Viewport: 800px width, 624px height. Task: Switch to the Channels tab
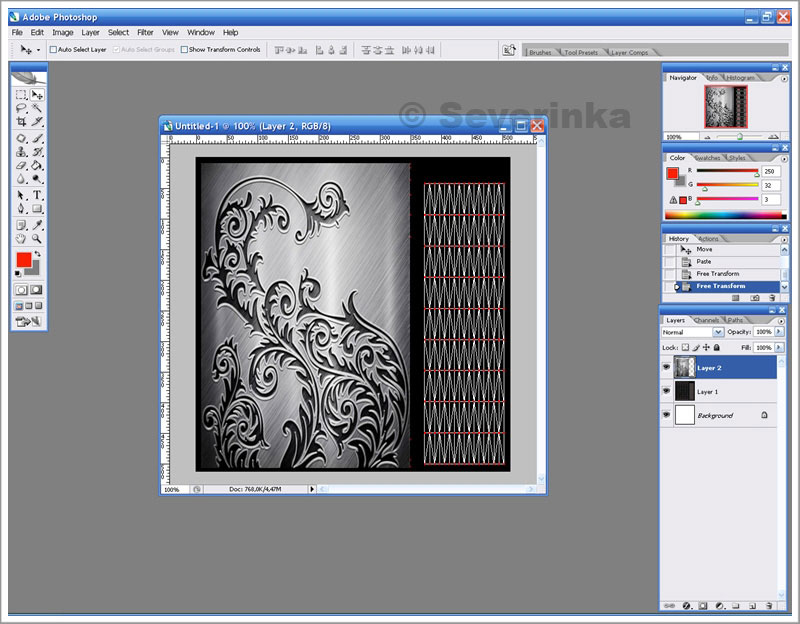coord(706,320)
